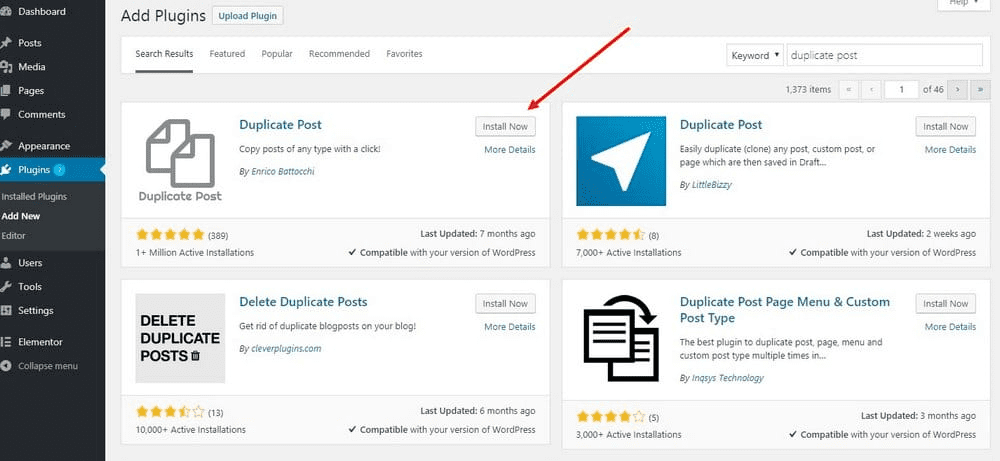Image resolution: width=1000 pixels, height=461 pixels.
Task: Open Enrico Battocchi's Duplicate Post plugin thumbnail
Action: click(180, 161)
